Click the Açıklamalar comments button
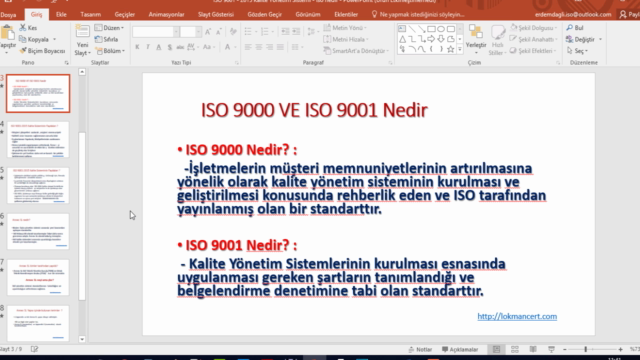Viewport: 640px width, 360px height. (460, 349)
